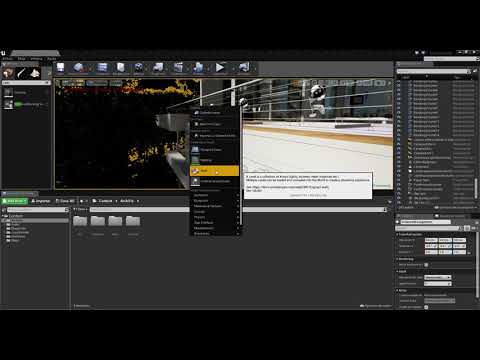Focus the World Outliner search field
Image resolution: width=480 pixels, height=360 pixels.
[x=434, y=71]
